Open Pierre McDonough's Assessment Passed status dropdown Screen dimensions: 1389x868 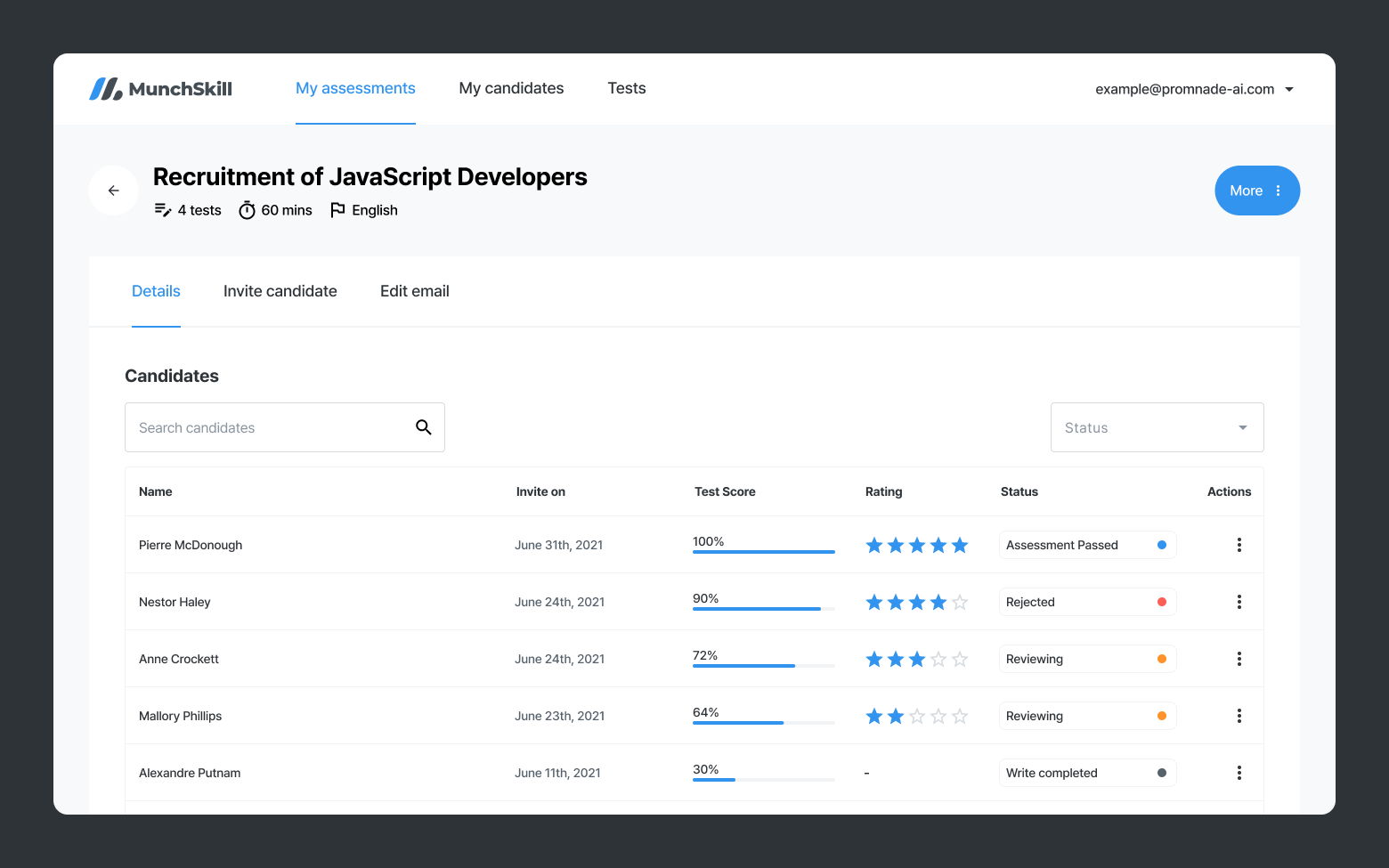pyautogui.click(x=1087, y=545)
